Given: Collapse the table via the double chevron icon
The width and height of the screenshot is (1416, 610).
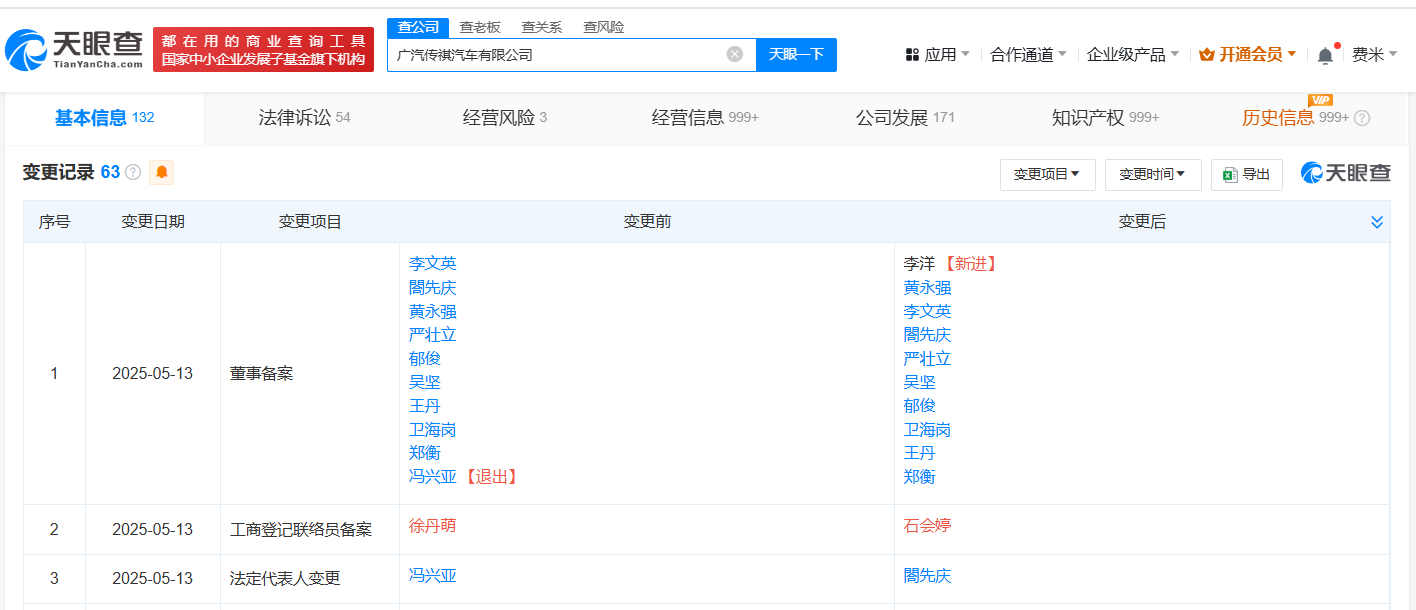Looking at the screenshot, I should pyautogui.click(x=1377, y=221).
